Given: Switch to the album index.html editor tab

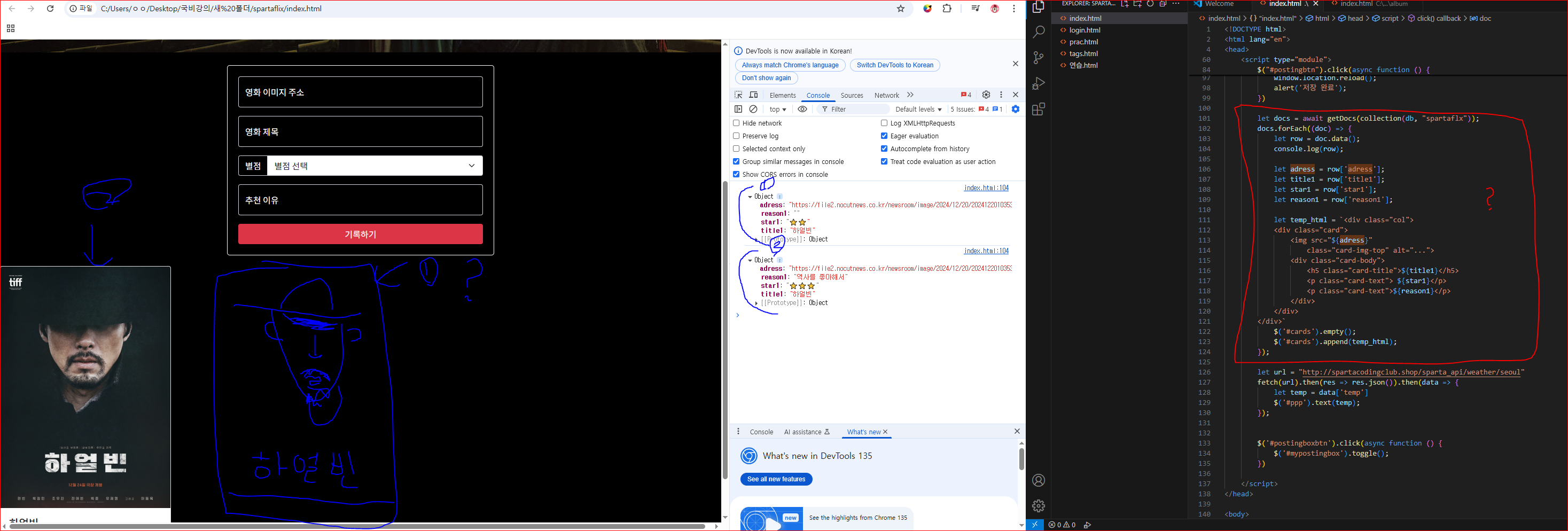Looking at the screenshot, I should (x=1375, y=4).
